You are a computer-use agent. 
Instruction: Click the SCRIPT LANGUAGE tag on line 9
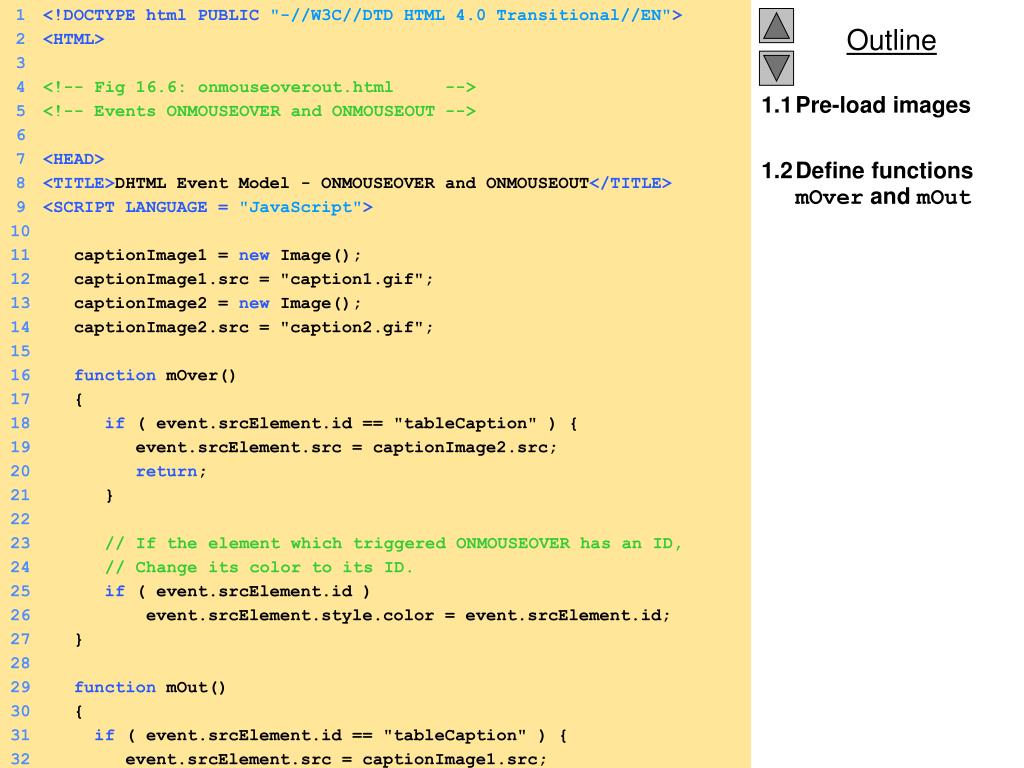[208, 207]
